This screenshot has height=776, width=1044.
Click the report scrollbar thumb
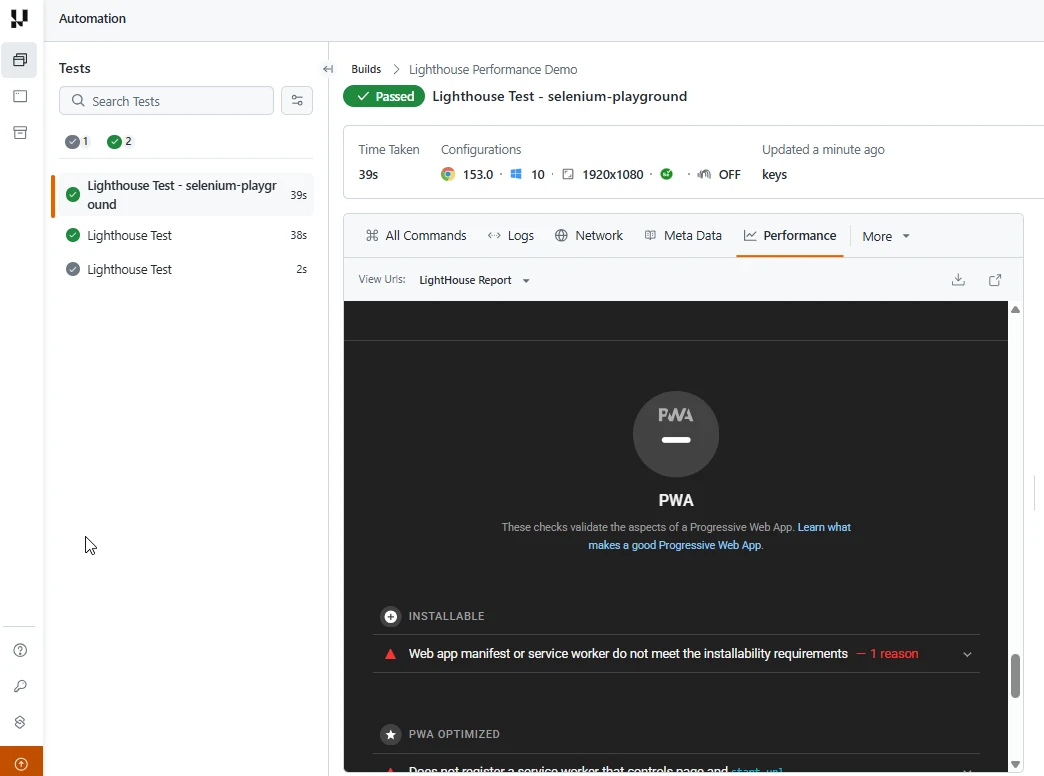click(x=1015, y=675)
